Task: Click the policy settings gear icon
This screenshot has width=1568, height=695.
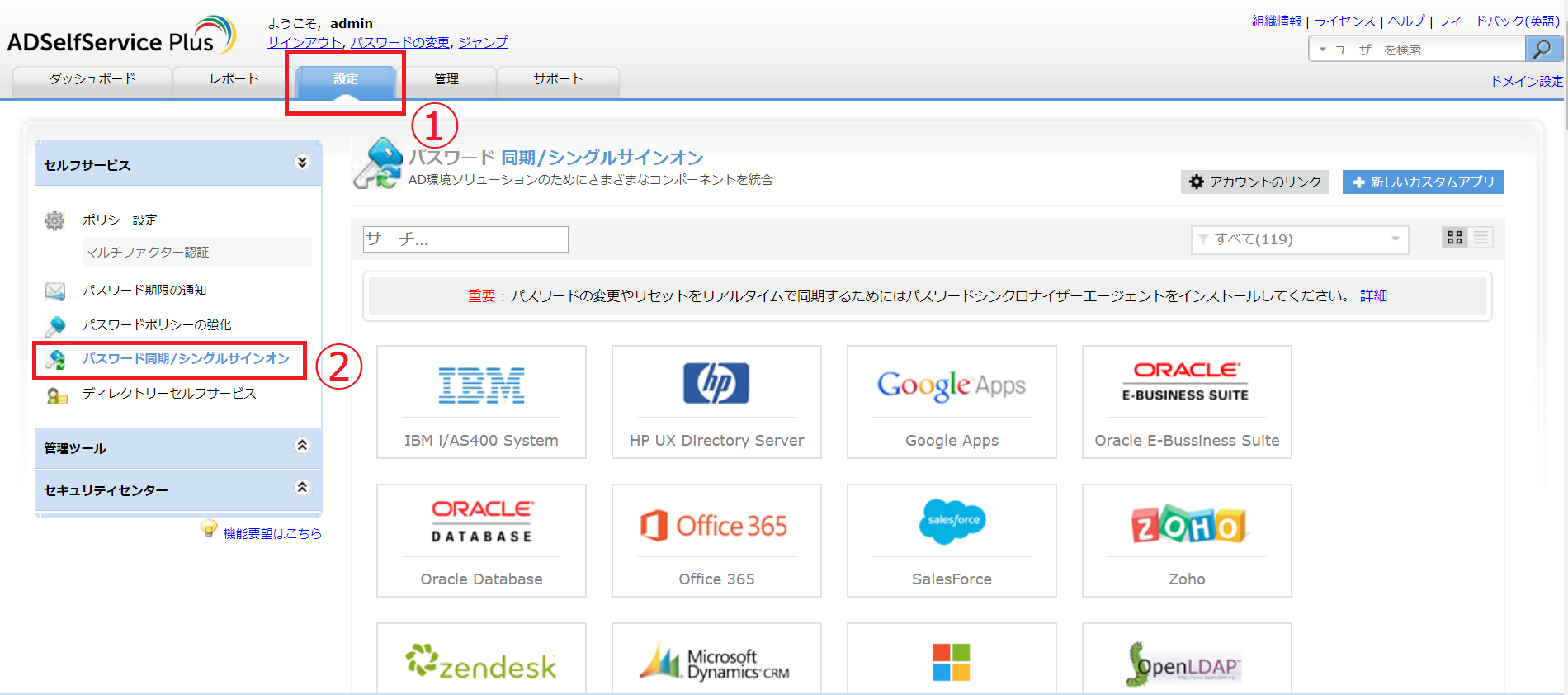Action: point(55,220)
